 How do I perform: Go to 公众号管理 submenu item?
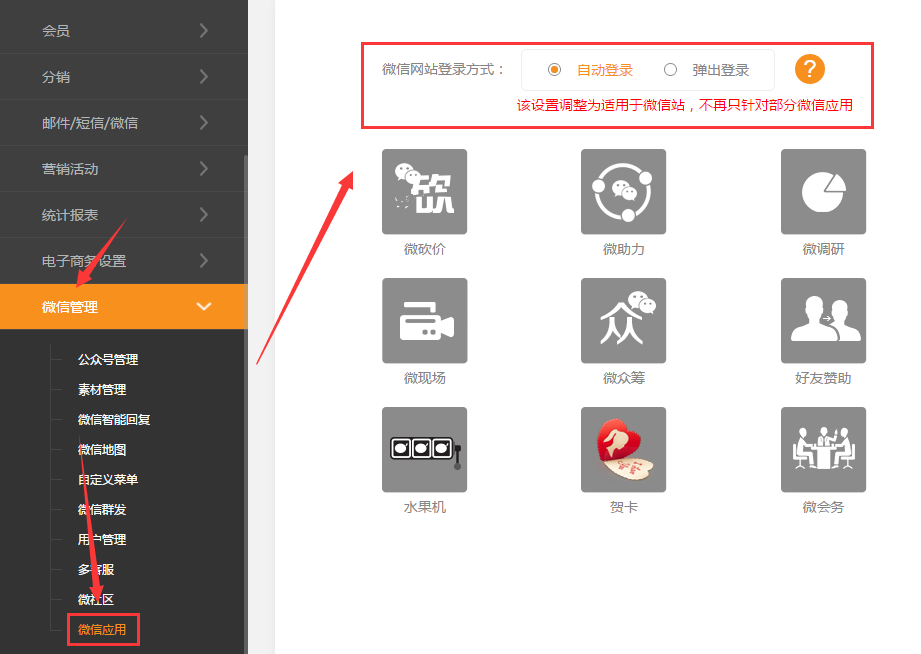tap(108, 360)
